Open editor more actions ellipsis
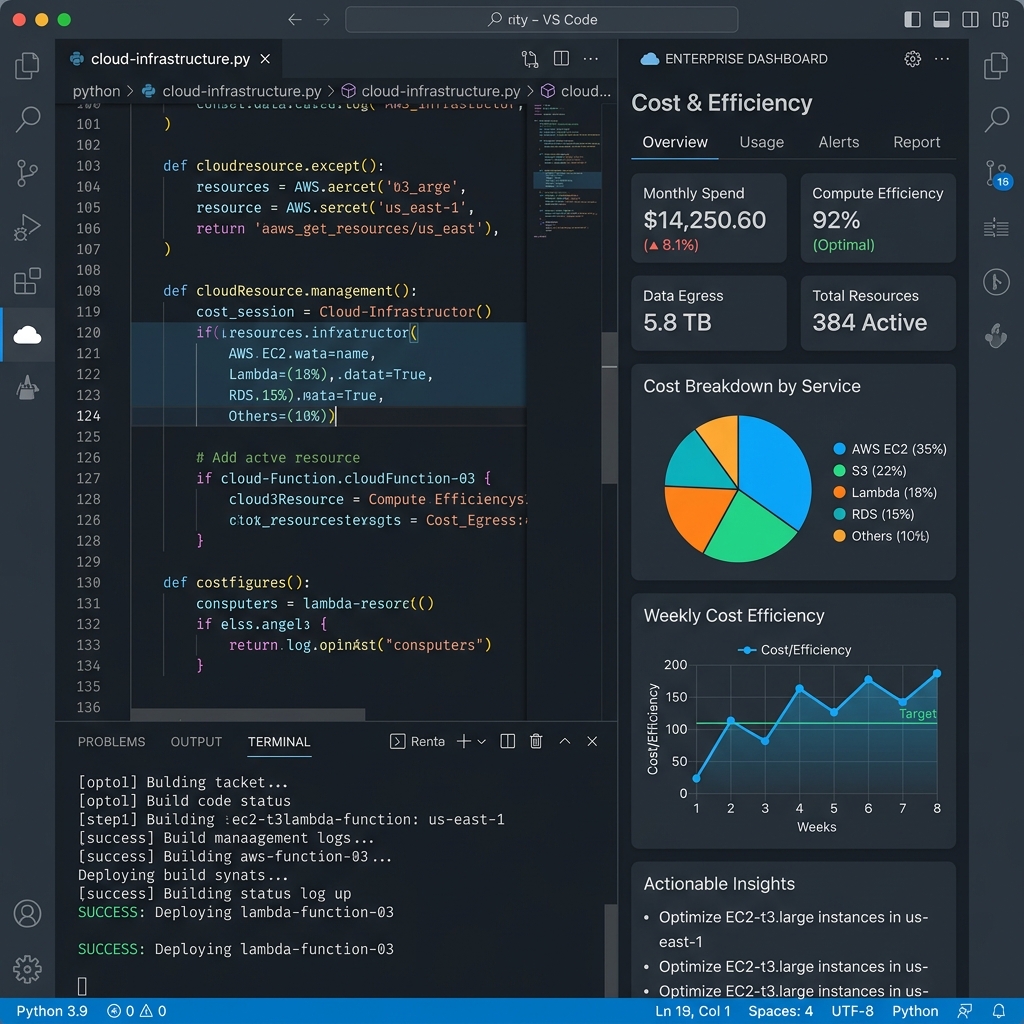Screen dimensions: 1024x1024 pos(590,59)
